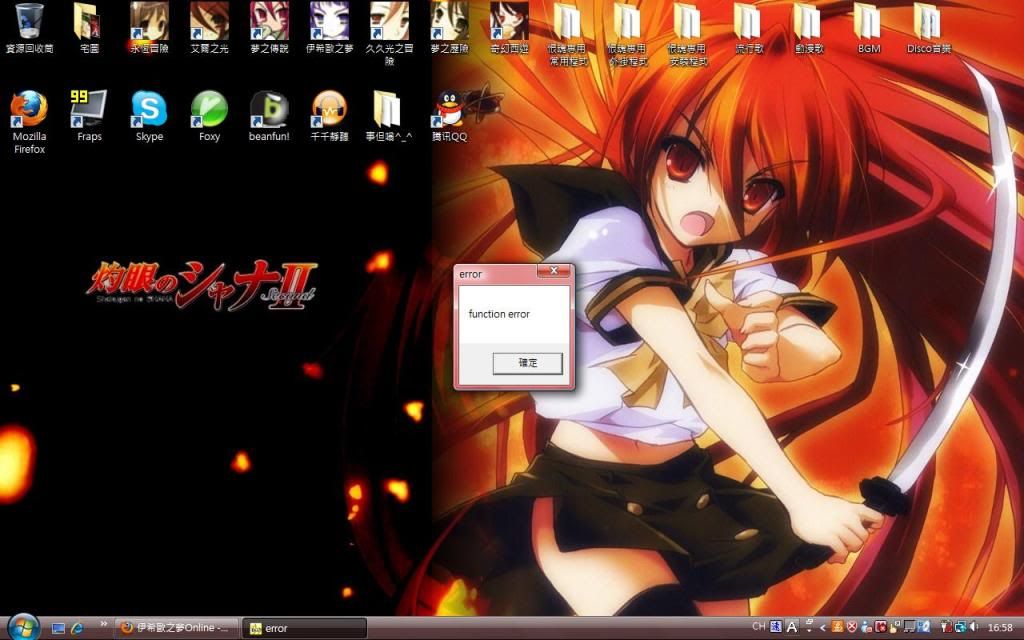The height and width of the screenshot is (640, 1024).
Task: Switch to the 伊希歐之夢Online taskbar window
Action: click(x=177, y=628)
